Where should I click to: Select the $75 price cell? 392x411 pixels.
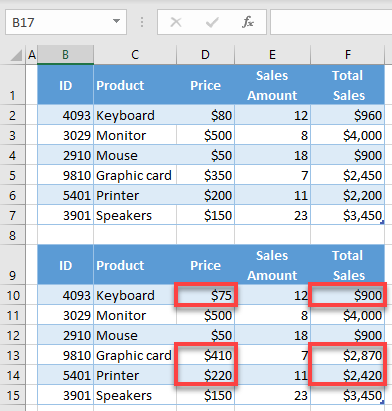(x=205, y=295)
